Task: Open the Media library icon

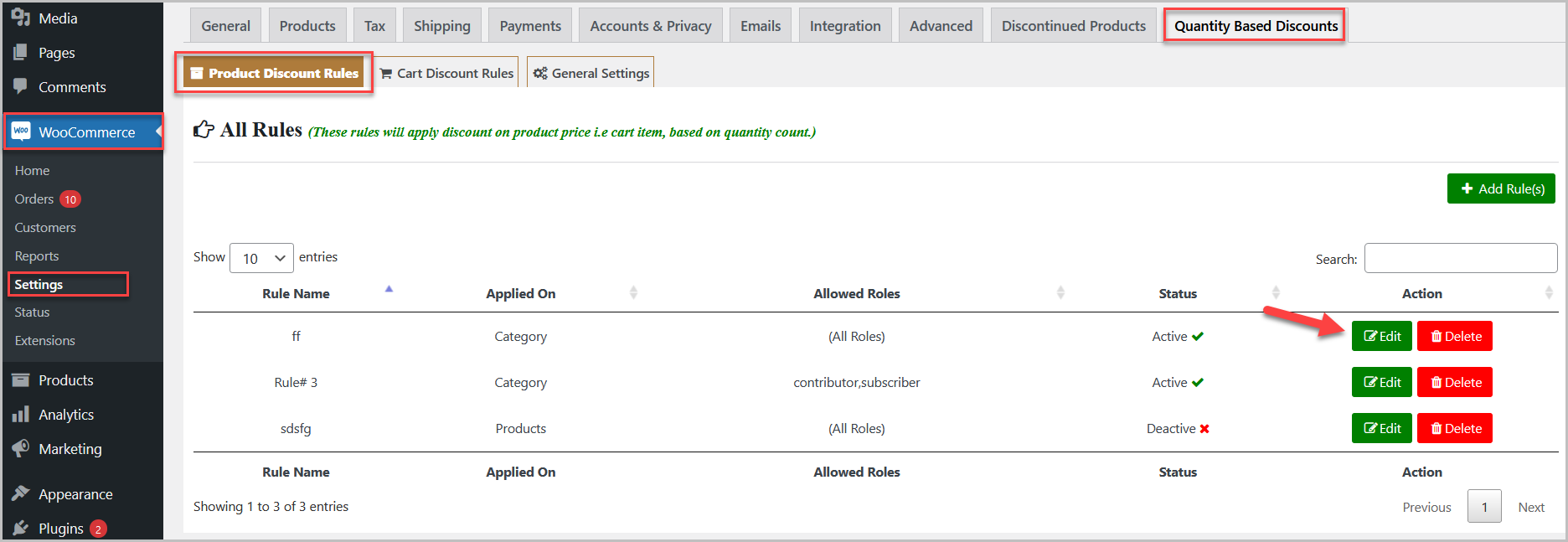Action: 21,18
